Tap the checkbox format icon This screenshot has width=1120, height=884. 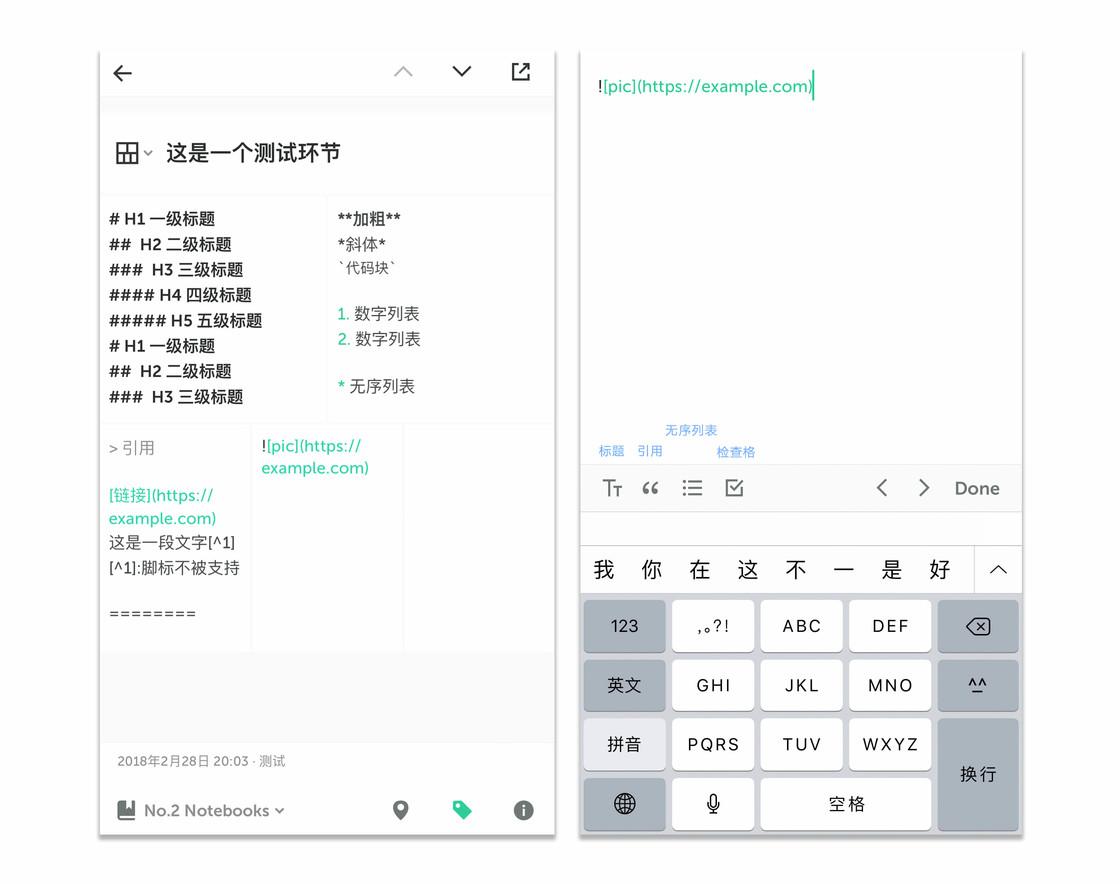pyautogui.click(x=734, y=488)
